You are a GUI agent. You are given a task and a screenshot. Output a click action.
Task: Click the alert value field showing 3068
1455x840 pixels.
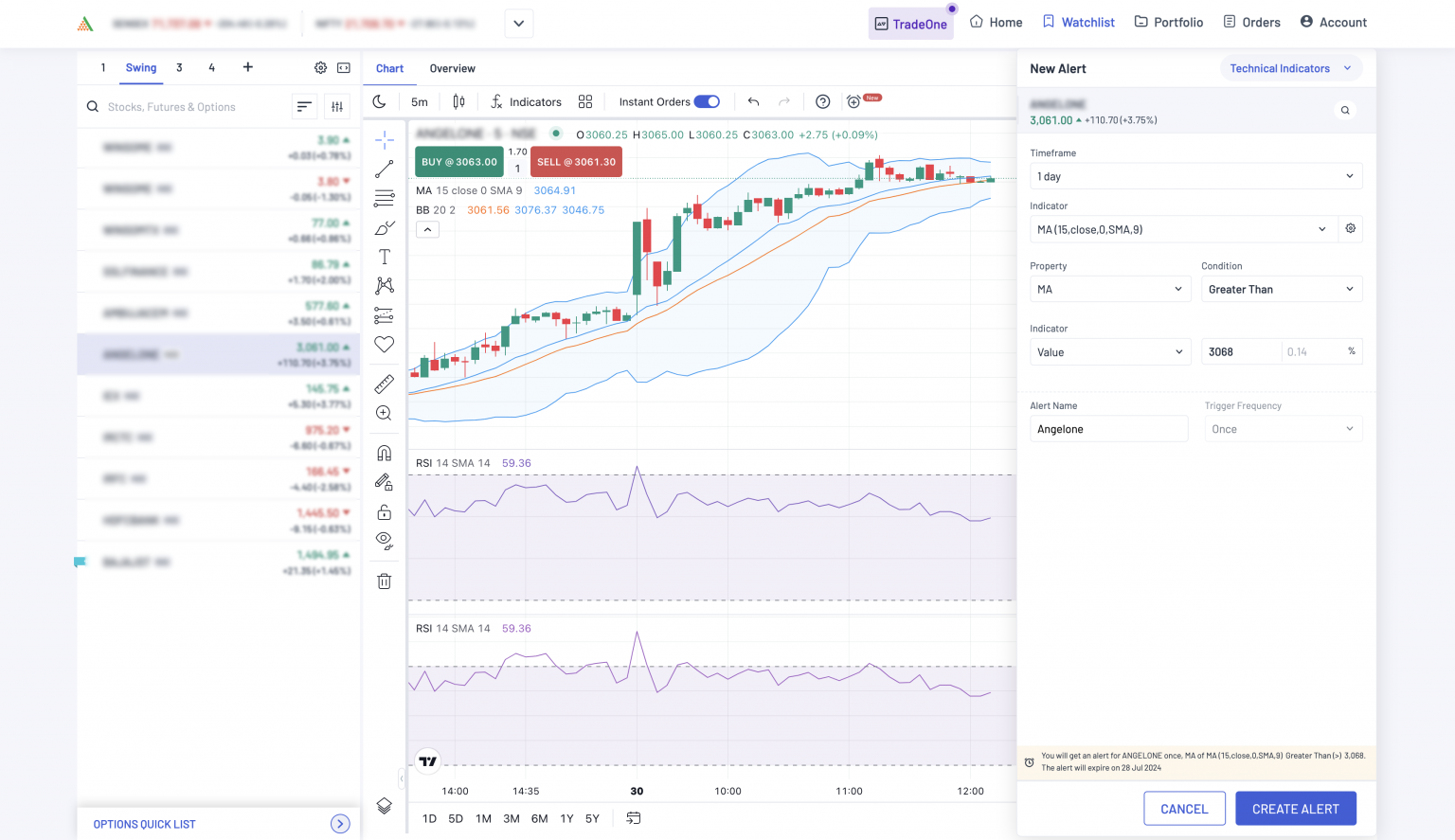coord(1241,352)
